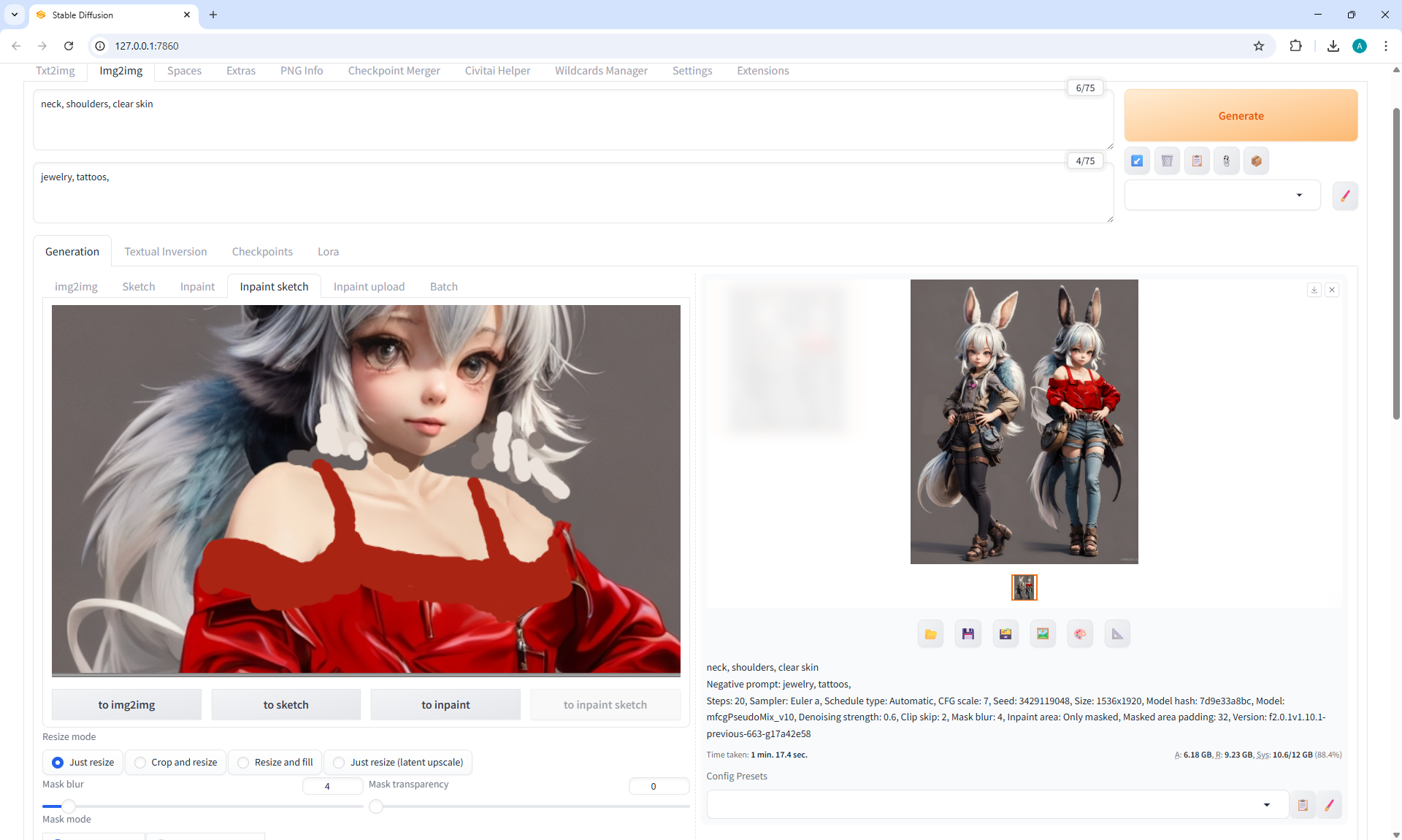Open output folder with the folder icon
Screen dimensions: 1402x840
(x=930, y=633)
